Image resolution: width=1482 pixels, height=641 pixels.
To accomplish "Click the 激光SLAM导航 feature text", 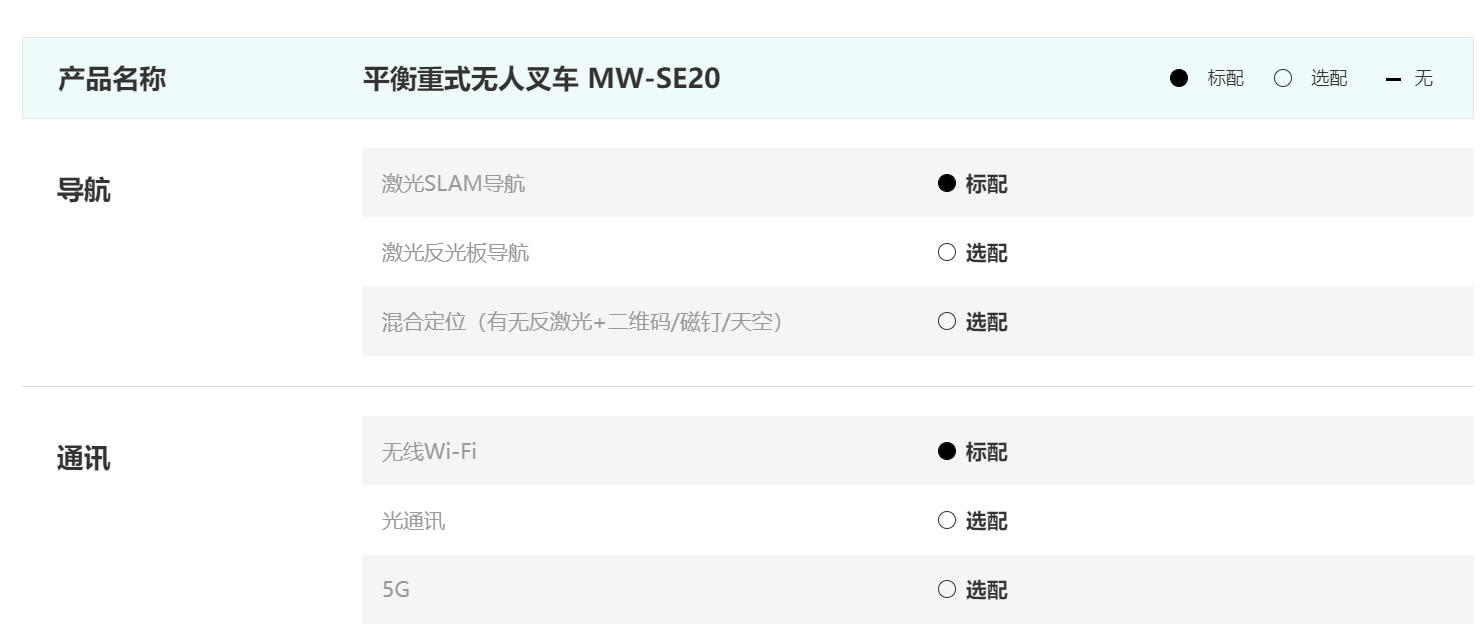I will tap(453, 183).
